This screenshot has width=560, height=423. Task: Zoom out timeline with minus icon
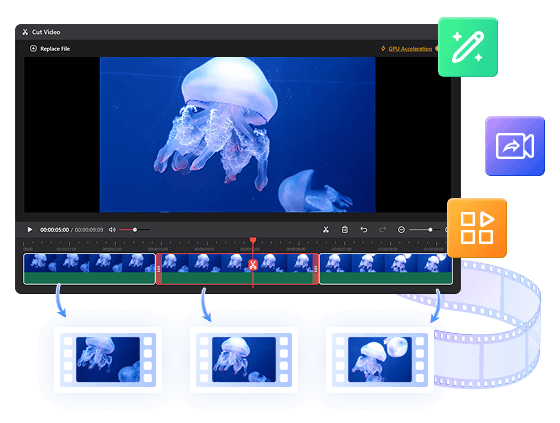point(401,229)
